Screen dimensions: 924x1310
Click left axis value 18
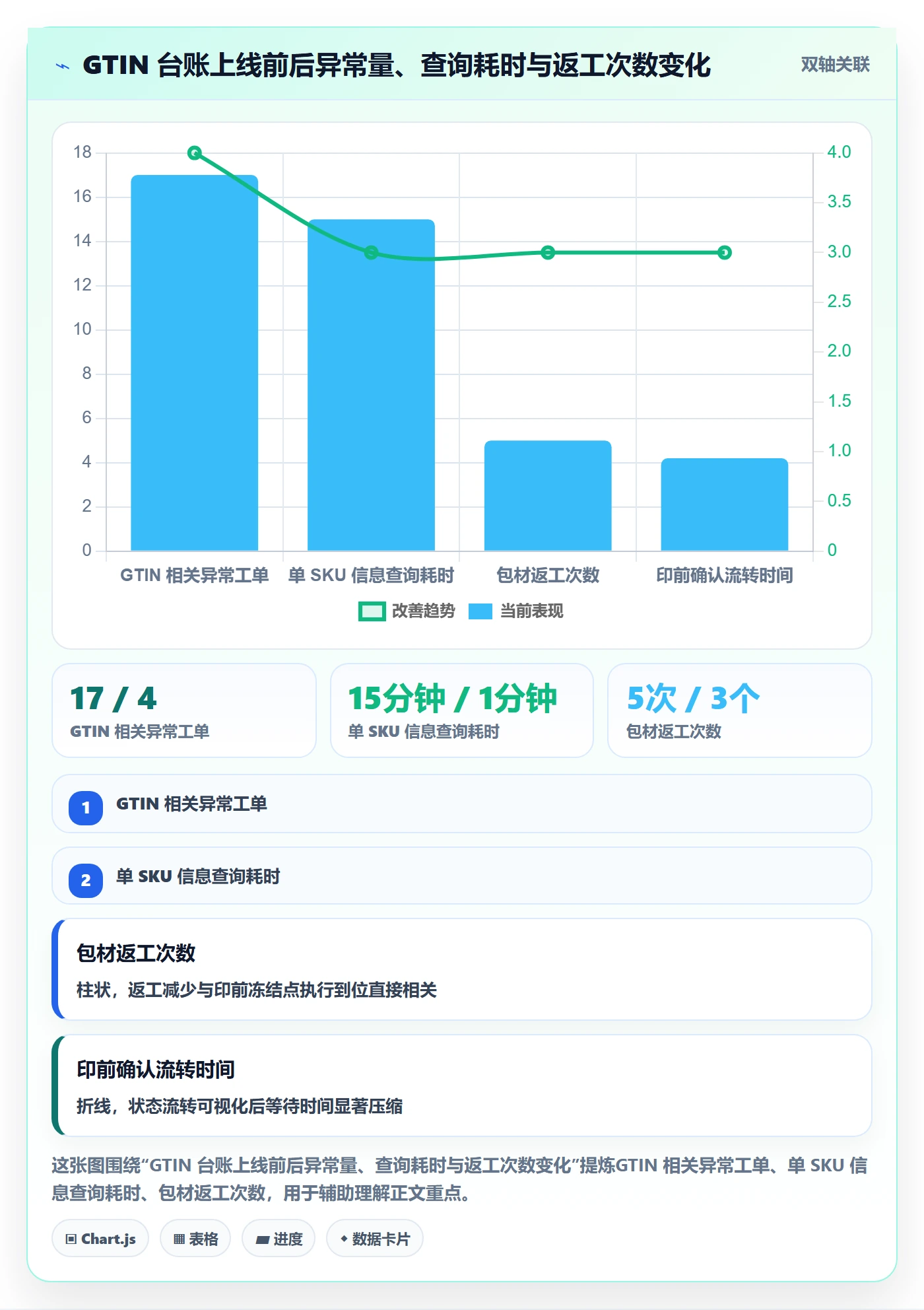click(x=82, y=152)
